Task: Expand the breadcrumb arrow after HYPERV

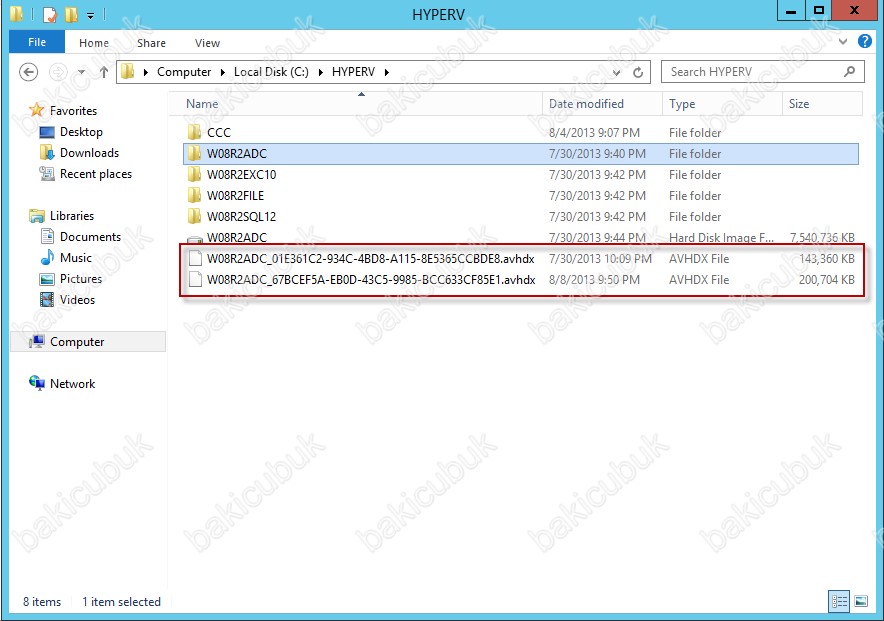Action: point(387,72)
